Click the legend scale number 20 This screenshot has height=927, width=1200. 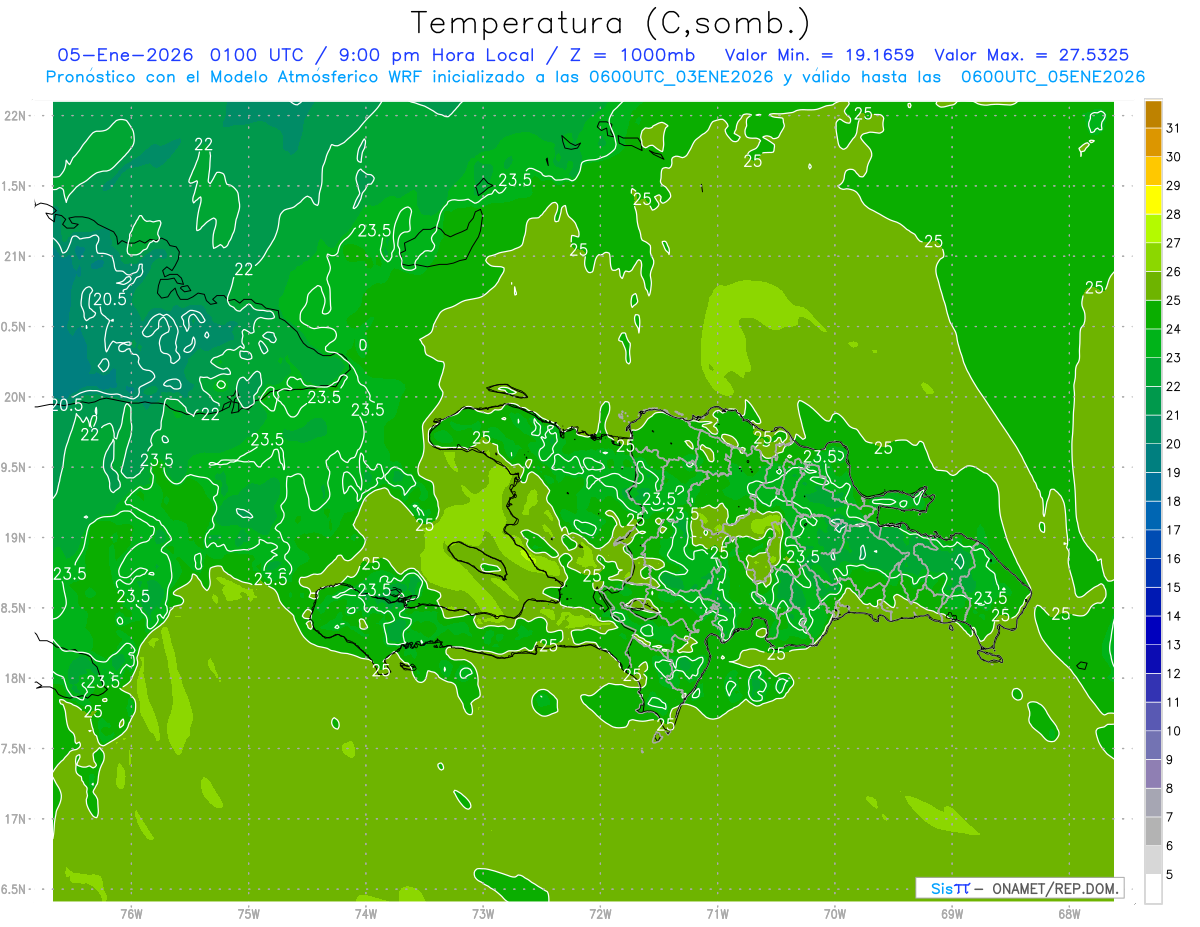[x=1173, y=444]
